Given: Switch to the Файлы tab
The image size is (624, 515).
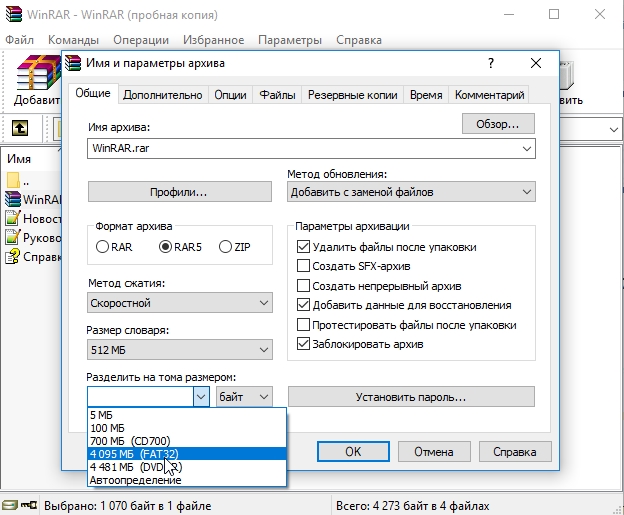Looking at the screenshot, I should pos(277,95).
